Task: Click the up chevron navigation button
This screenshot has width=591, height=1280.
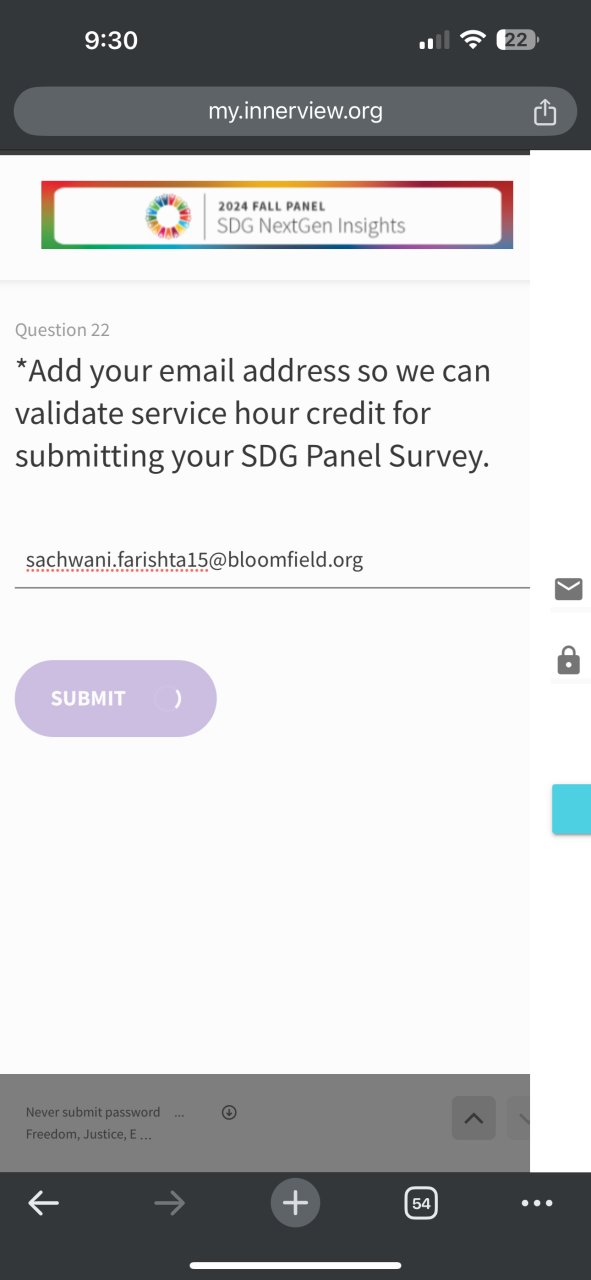Action: coord(474,1119)
